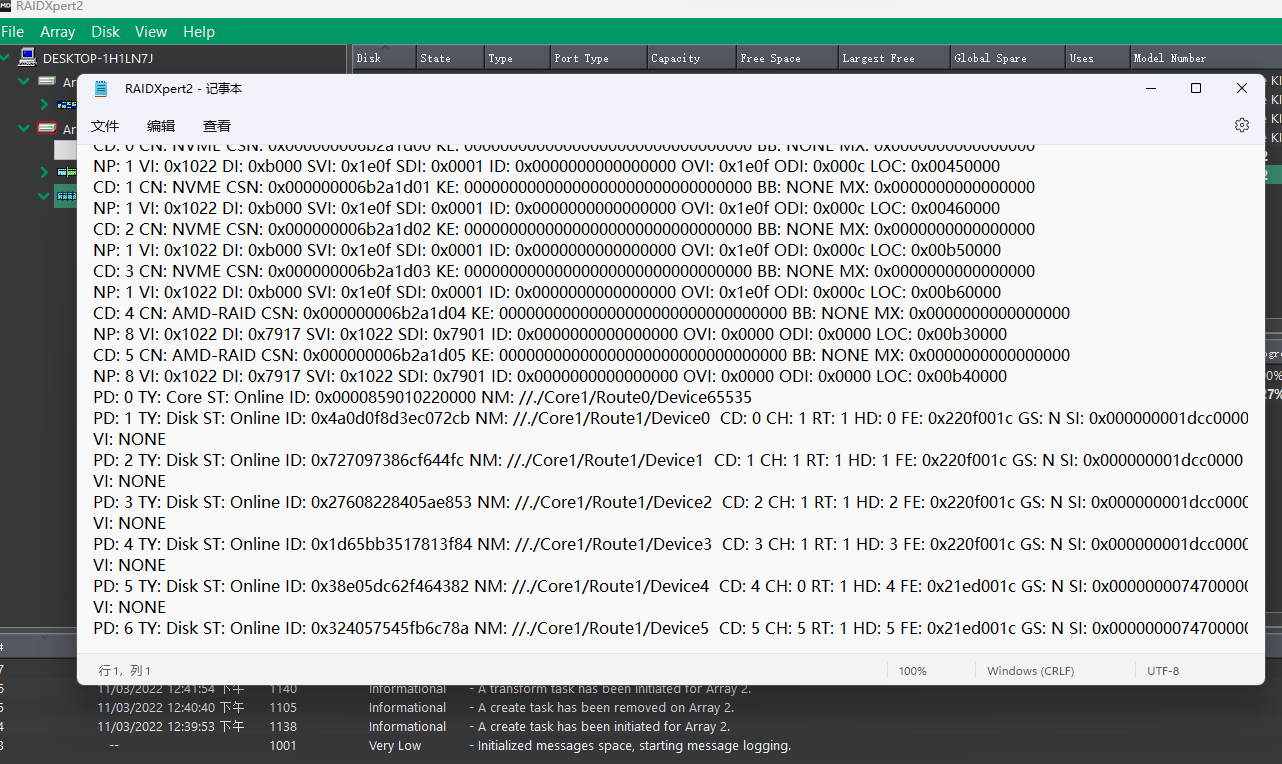The height and width of the screenshot is (764, 1282).
Task: Click the 'Very Low' severity cell
Action: (395, 746)
